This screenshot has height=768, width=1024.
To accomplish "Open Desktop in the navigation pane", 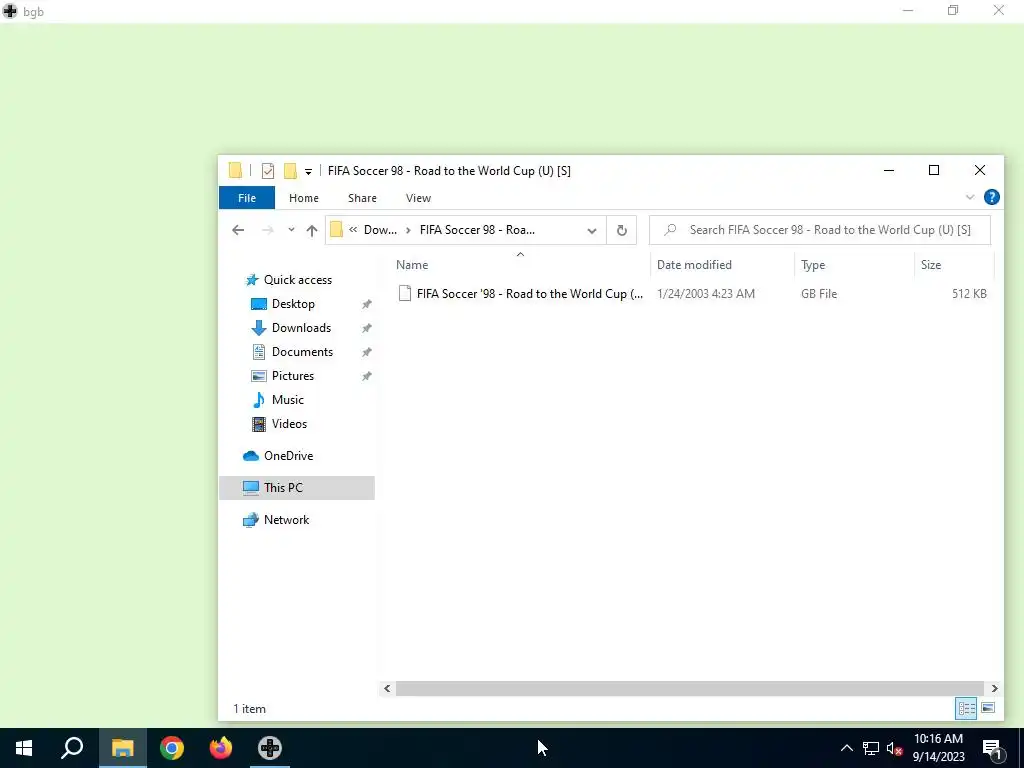I will click(x=293, y=304).
